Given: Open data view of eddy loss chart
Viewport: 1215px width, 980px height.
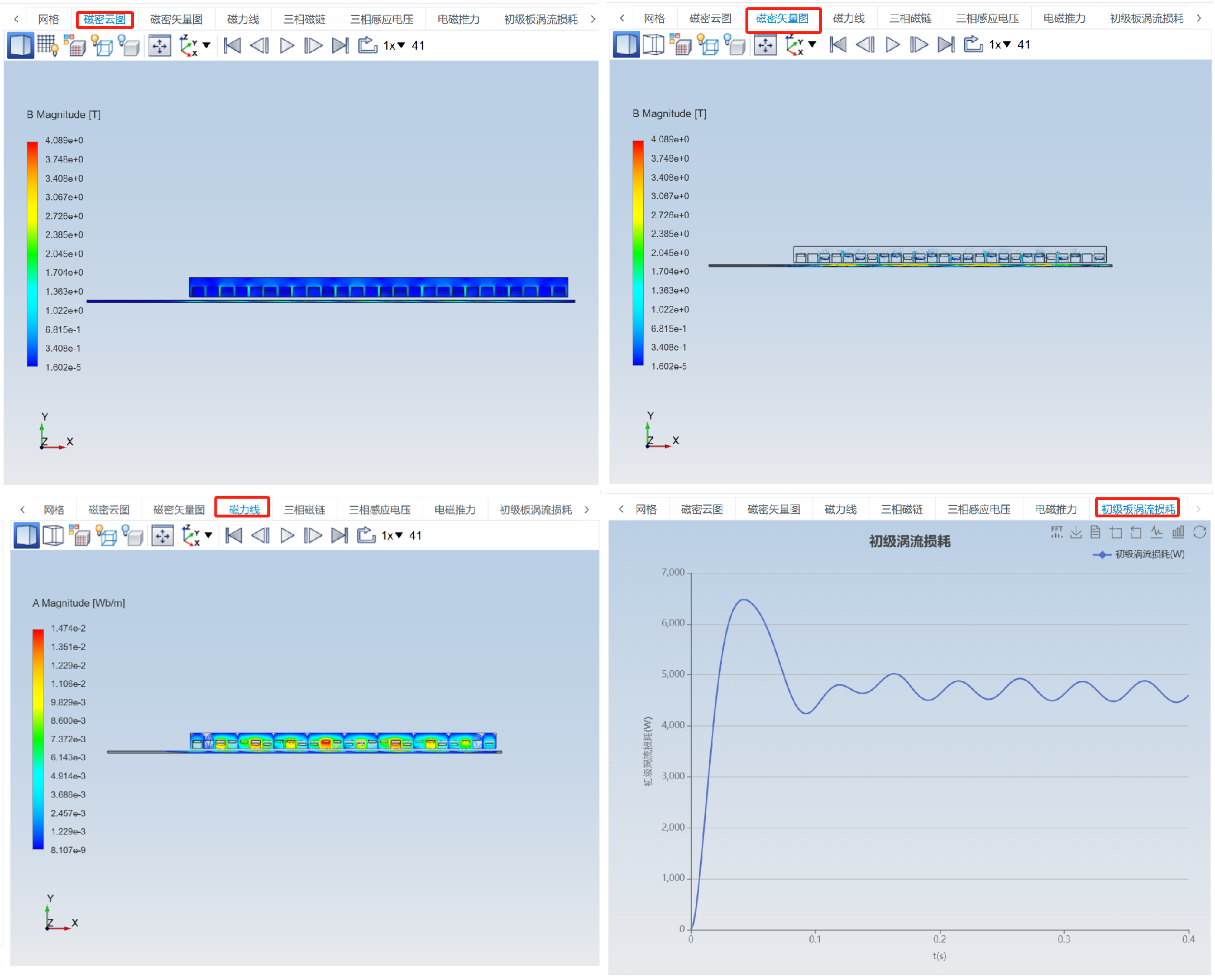Looking at the screenshot, I should [x=1096, y=532].
